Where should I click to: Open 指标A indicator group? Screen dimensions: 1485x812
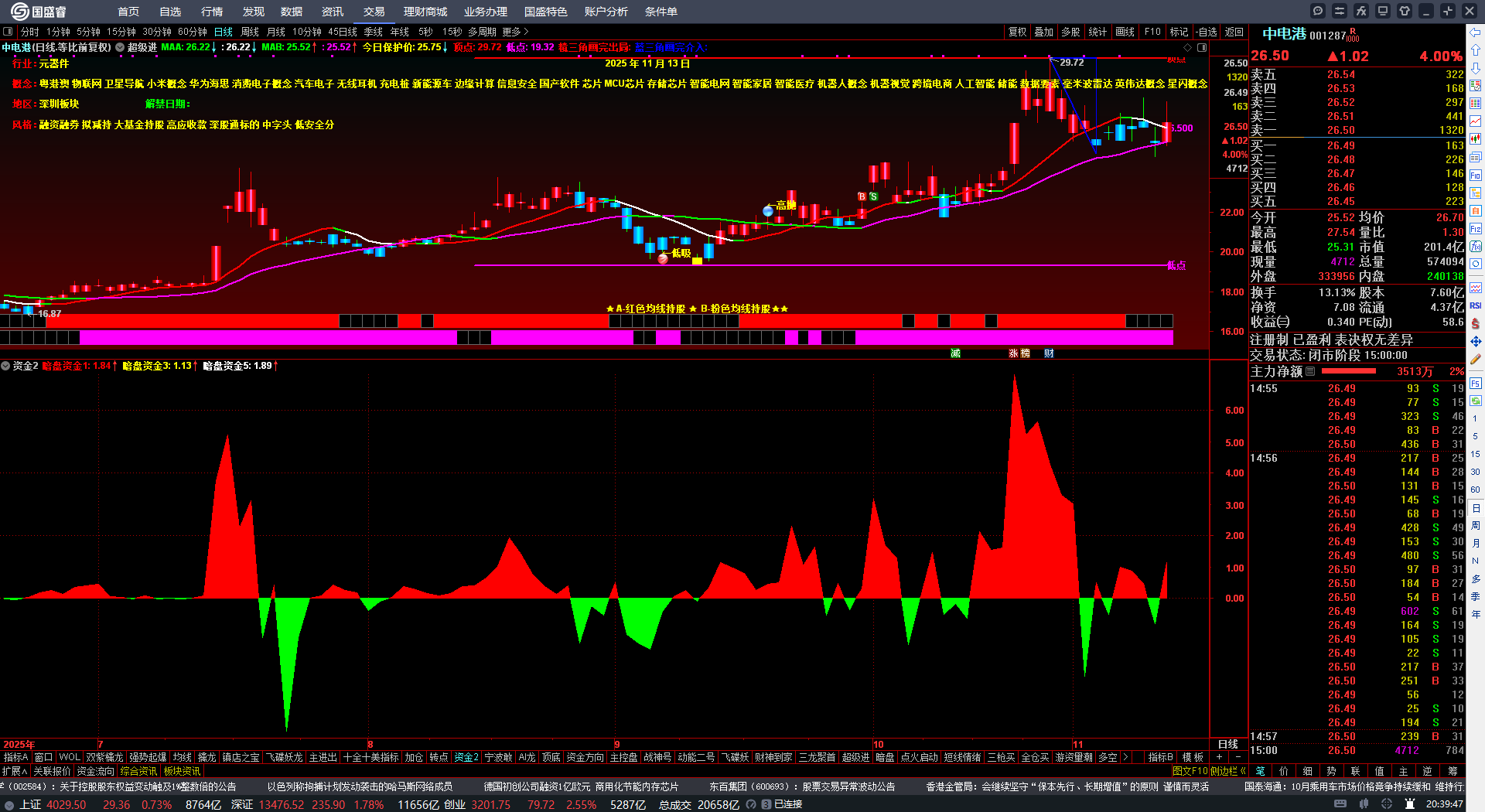(x=16, y=757)
